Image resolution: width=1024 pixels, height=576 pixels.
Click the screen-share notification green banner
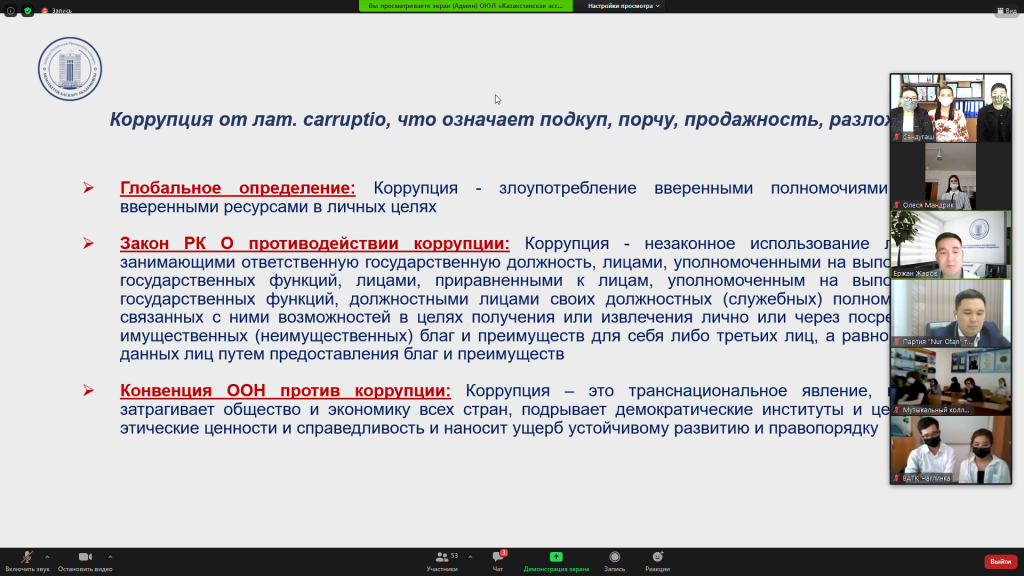[467, 6]
